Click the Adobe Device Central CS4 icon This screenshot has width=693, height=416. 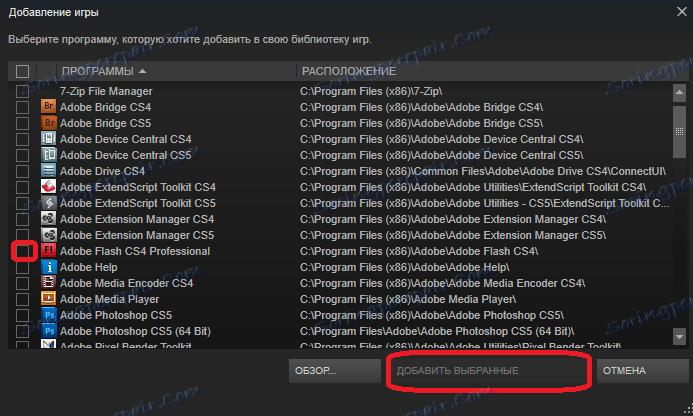click(x=49, y=138)
